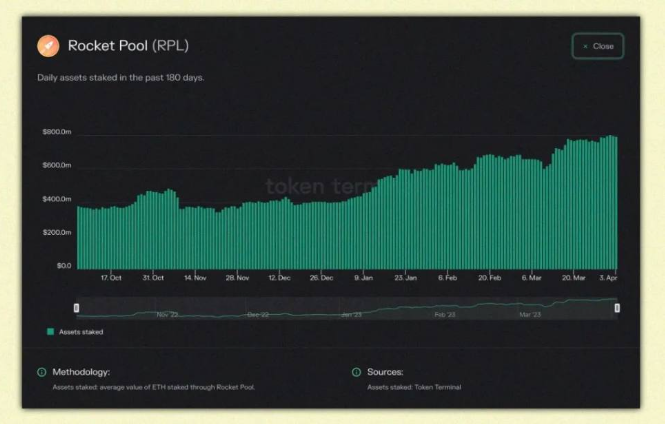Viewport: 665px width, 424px height.
Task: Click the first bar at chart's left edge
Action: pos(78,238)
